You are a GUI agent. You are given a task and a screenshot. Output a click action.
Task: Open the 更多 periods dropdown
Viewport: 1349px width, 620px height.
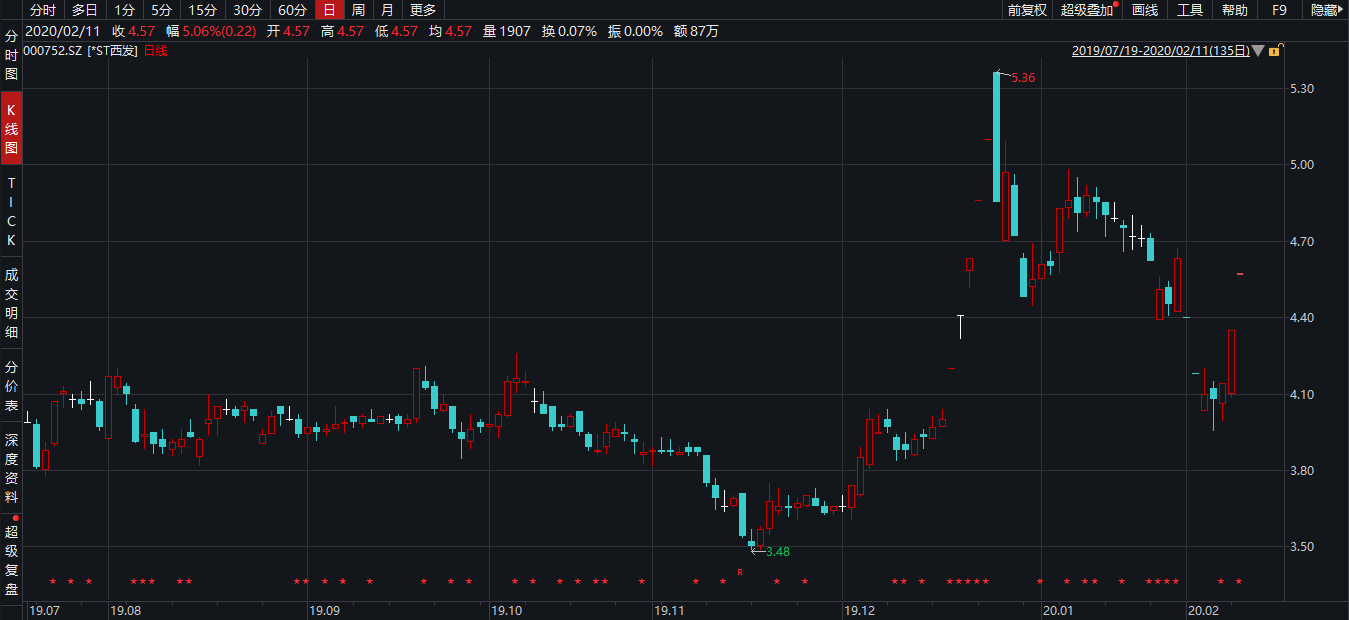click(424, 10)
